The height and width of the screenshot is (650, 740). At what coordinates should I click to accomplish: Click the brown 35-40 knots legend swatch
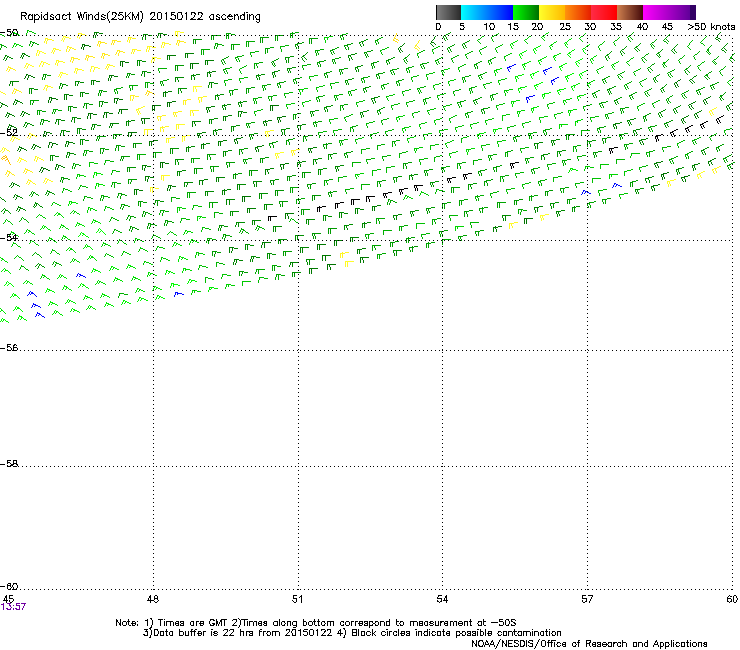pyautogui.click(x=630, y=12)
